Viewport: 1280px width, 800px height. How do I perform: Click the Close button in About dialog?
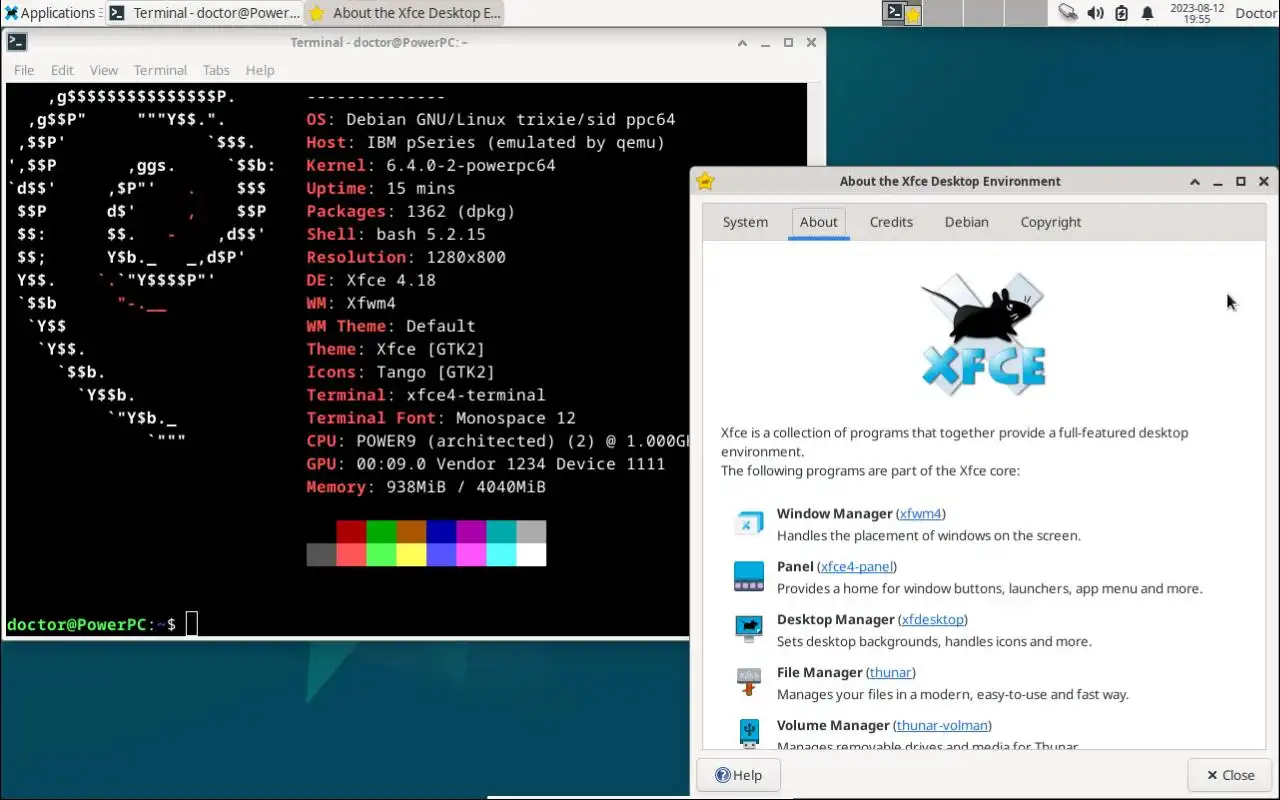pyautogui.click(x=1230, y=775)
